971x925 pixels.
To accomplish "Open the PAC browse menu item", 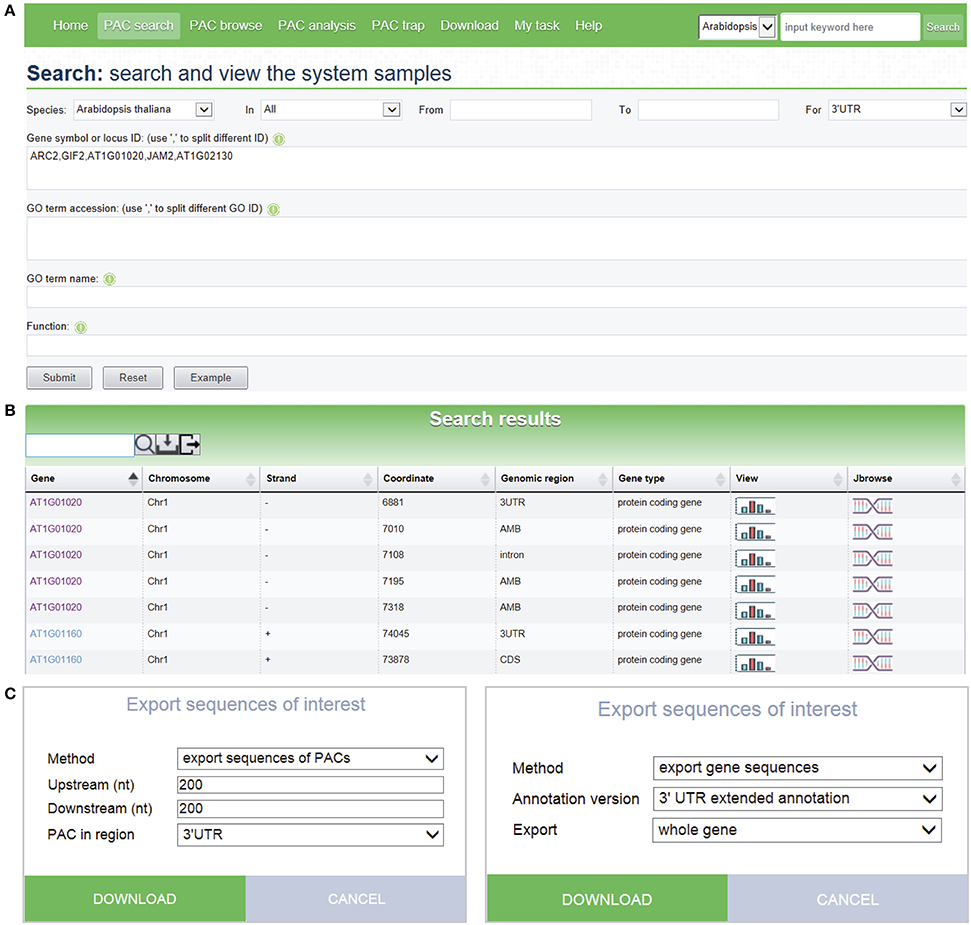I will [x=226, y=26].
